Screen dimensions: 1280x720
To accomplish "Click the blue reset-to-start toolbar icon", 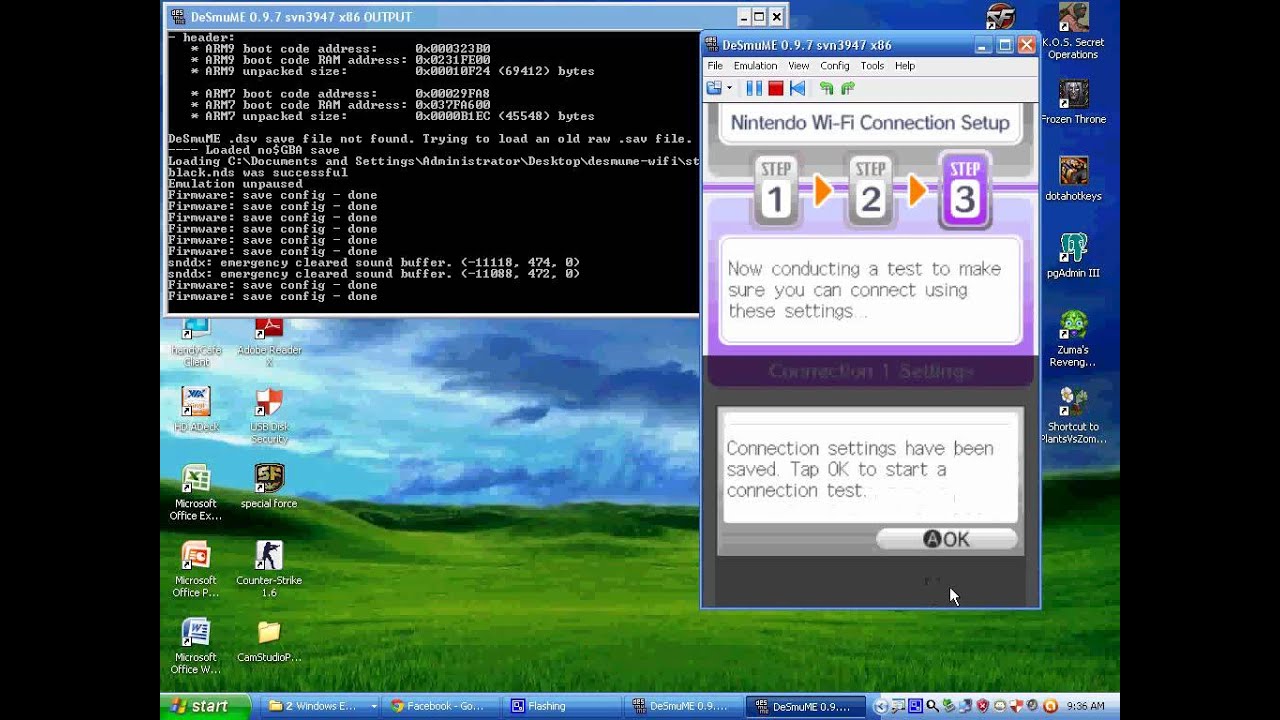I will [x=797, y=88].
